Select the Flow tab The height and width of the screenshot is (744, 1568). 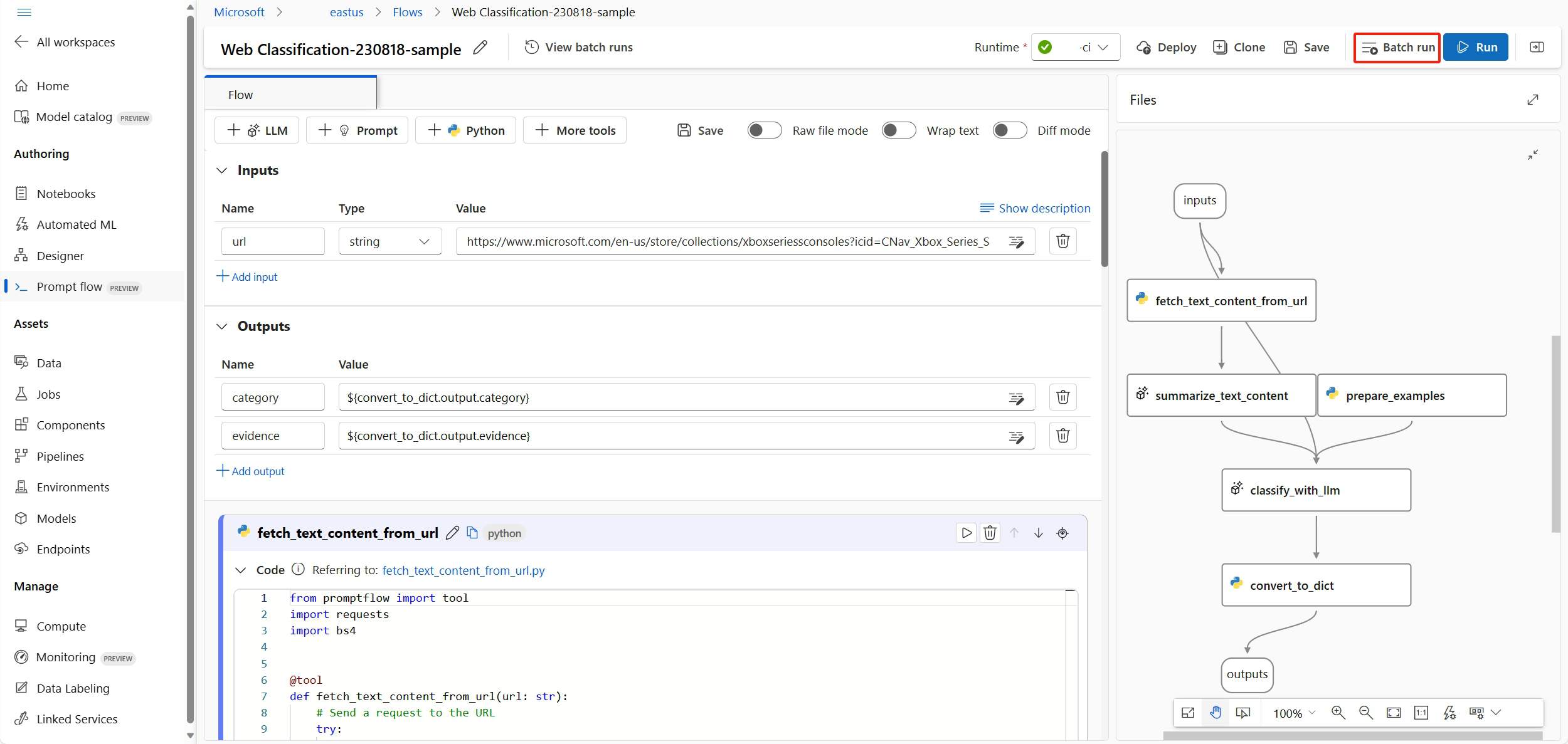coord(290,94)
